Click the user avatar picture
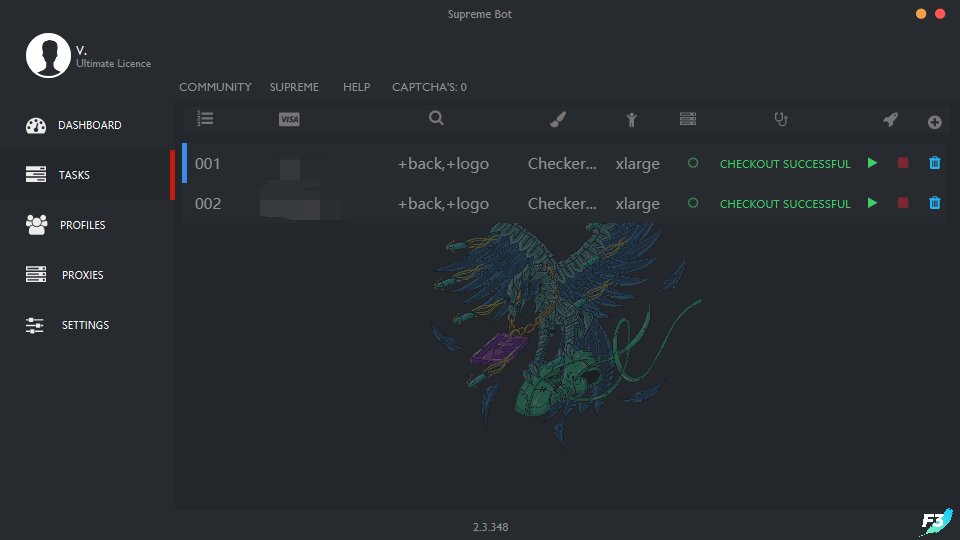960x540 pixels. click(x=48, y=55)
